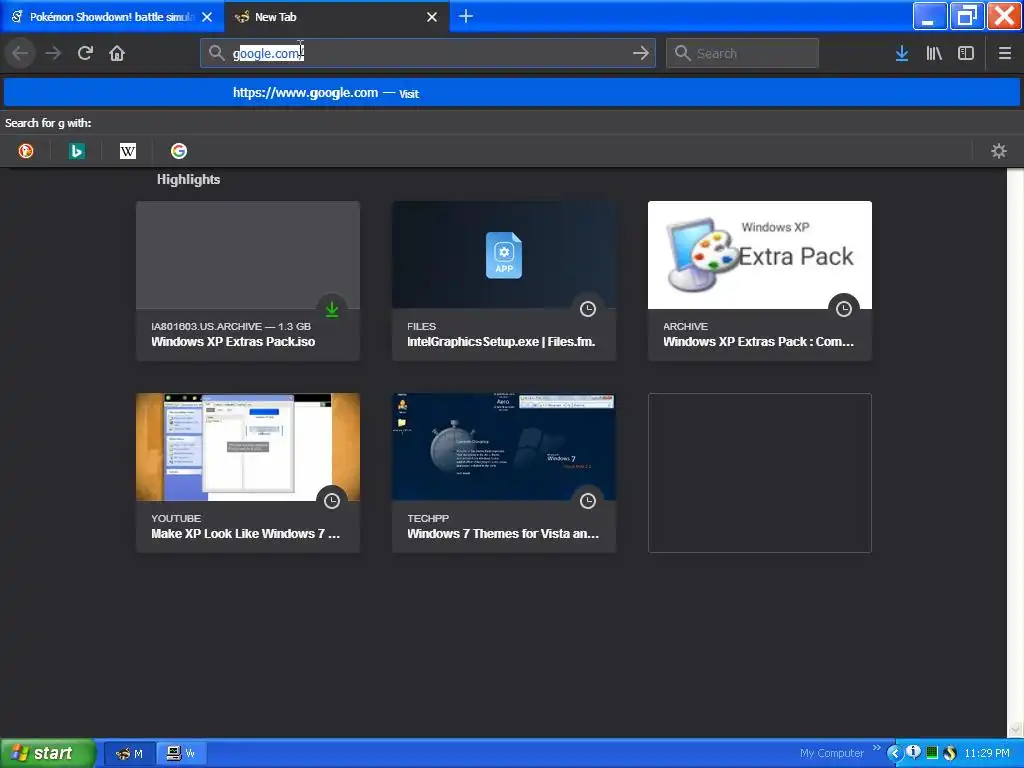Open a new tab with plus button

point(466,16)
